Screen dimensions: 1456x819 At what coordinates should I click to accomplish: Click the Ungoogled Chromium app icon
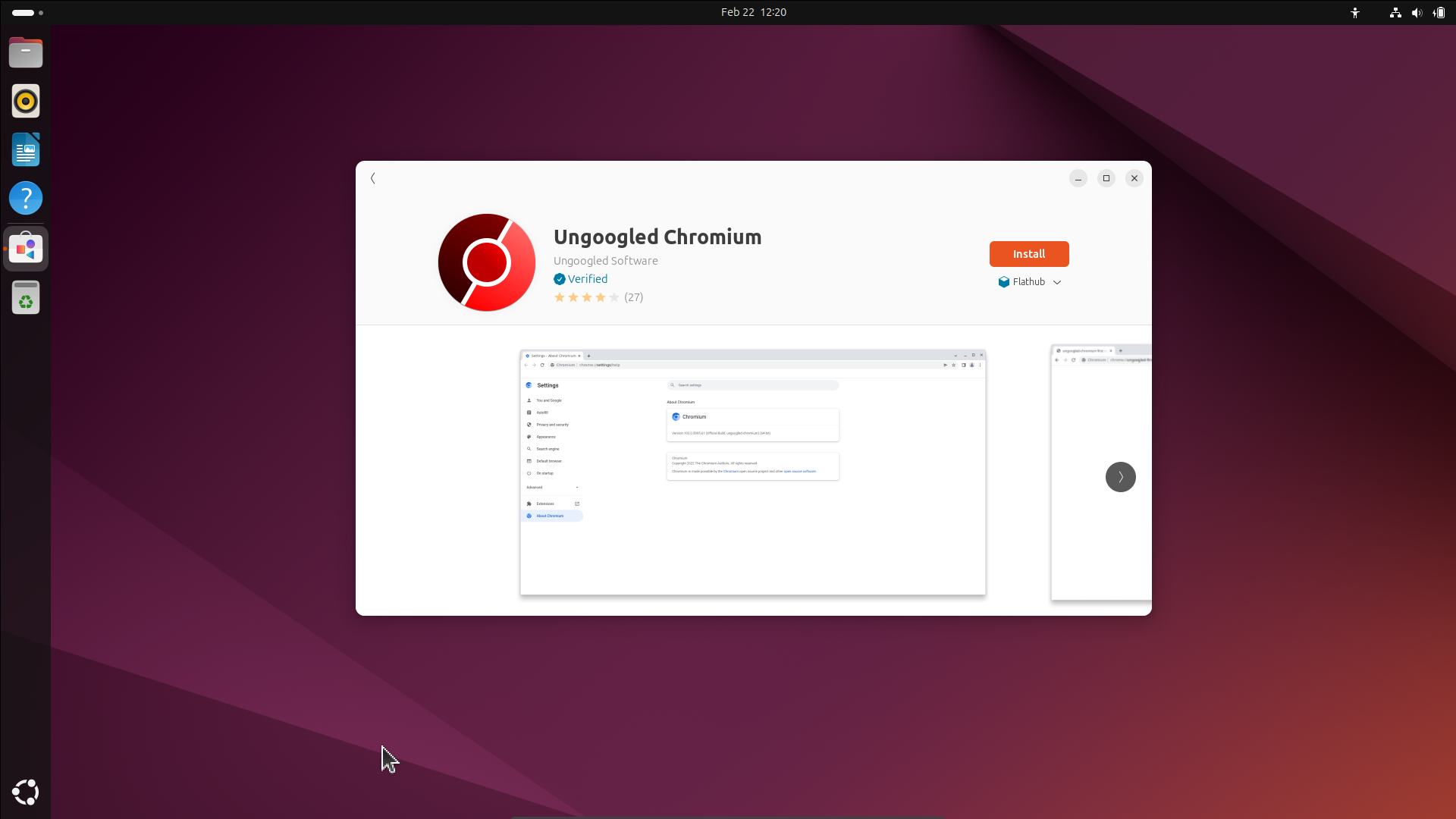[487, 262]
